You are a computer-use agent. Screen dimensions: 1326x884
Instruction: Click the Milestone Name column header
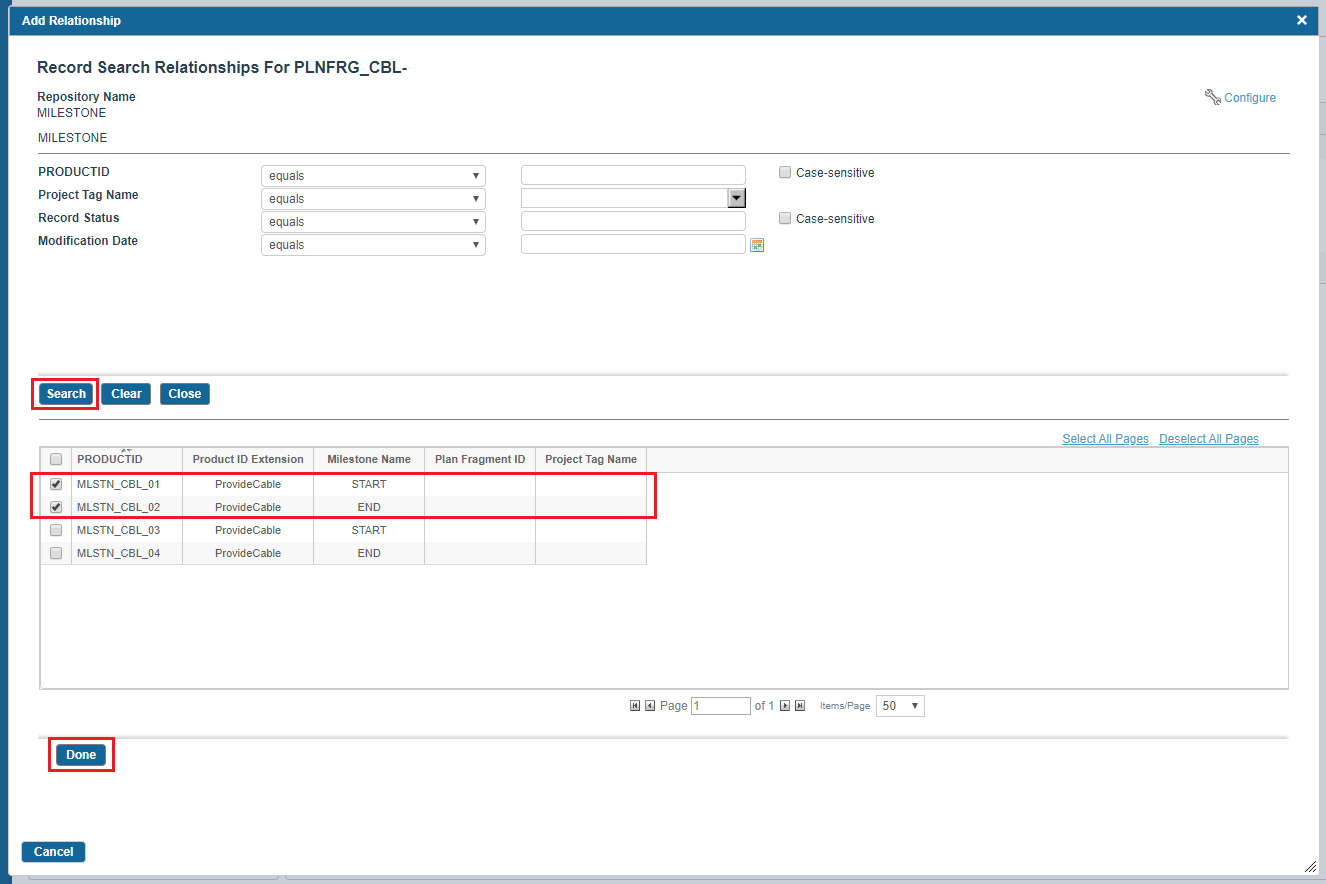pos(369,459)
